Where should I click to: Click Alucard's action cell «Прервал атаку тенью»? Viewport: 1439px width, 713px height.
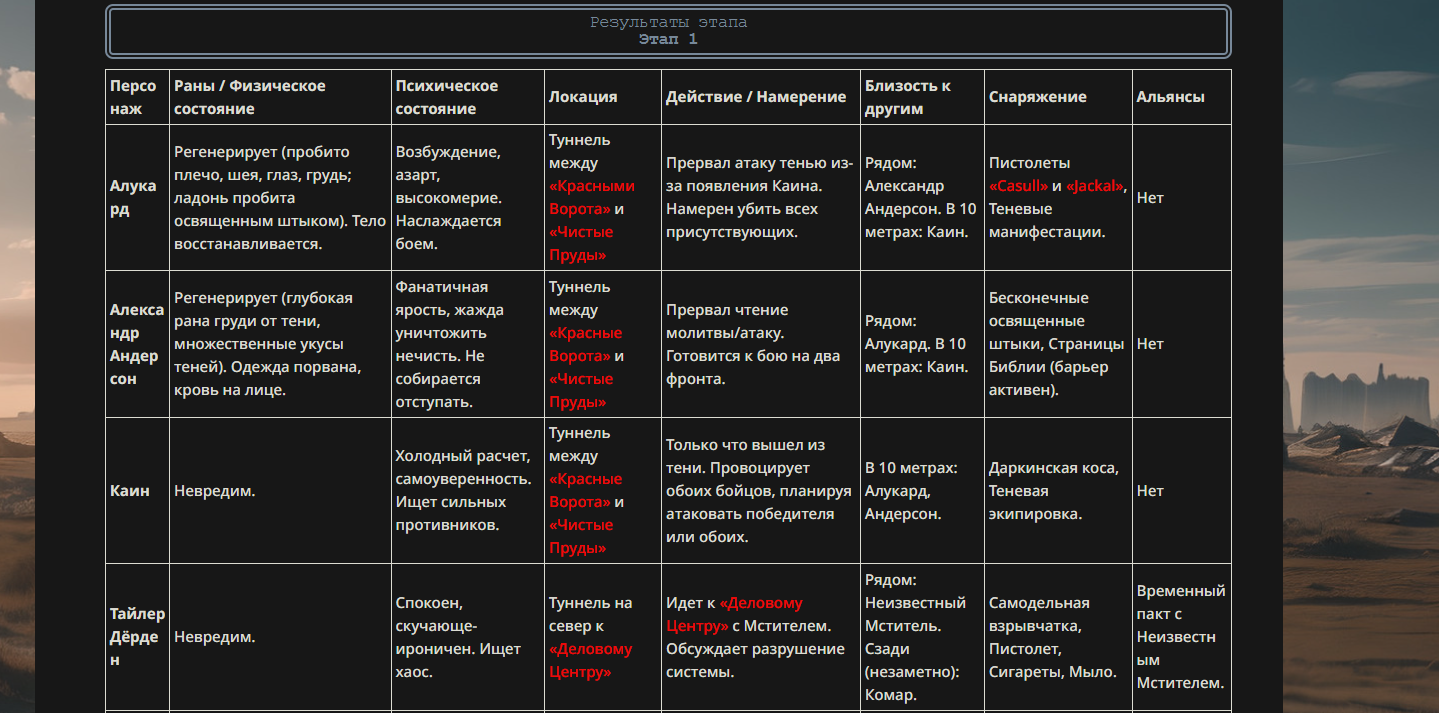pyautogui.click(x=761, y=198)
